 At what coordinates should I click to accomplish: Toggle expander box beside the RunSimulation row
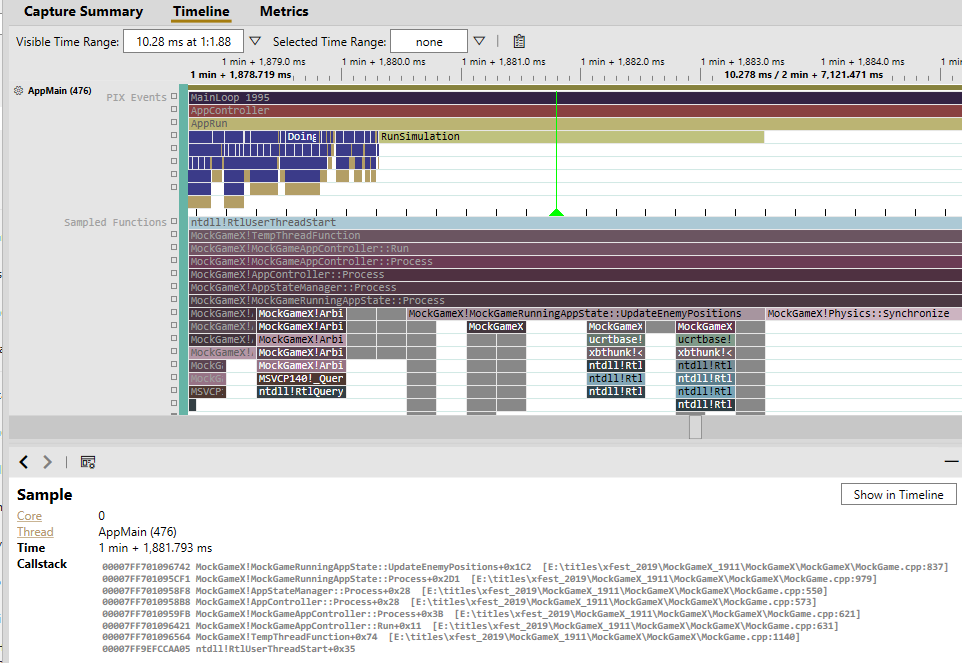[174, 136]
